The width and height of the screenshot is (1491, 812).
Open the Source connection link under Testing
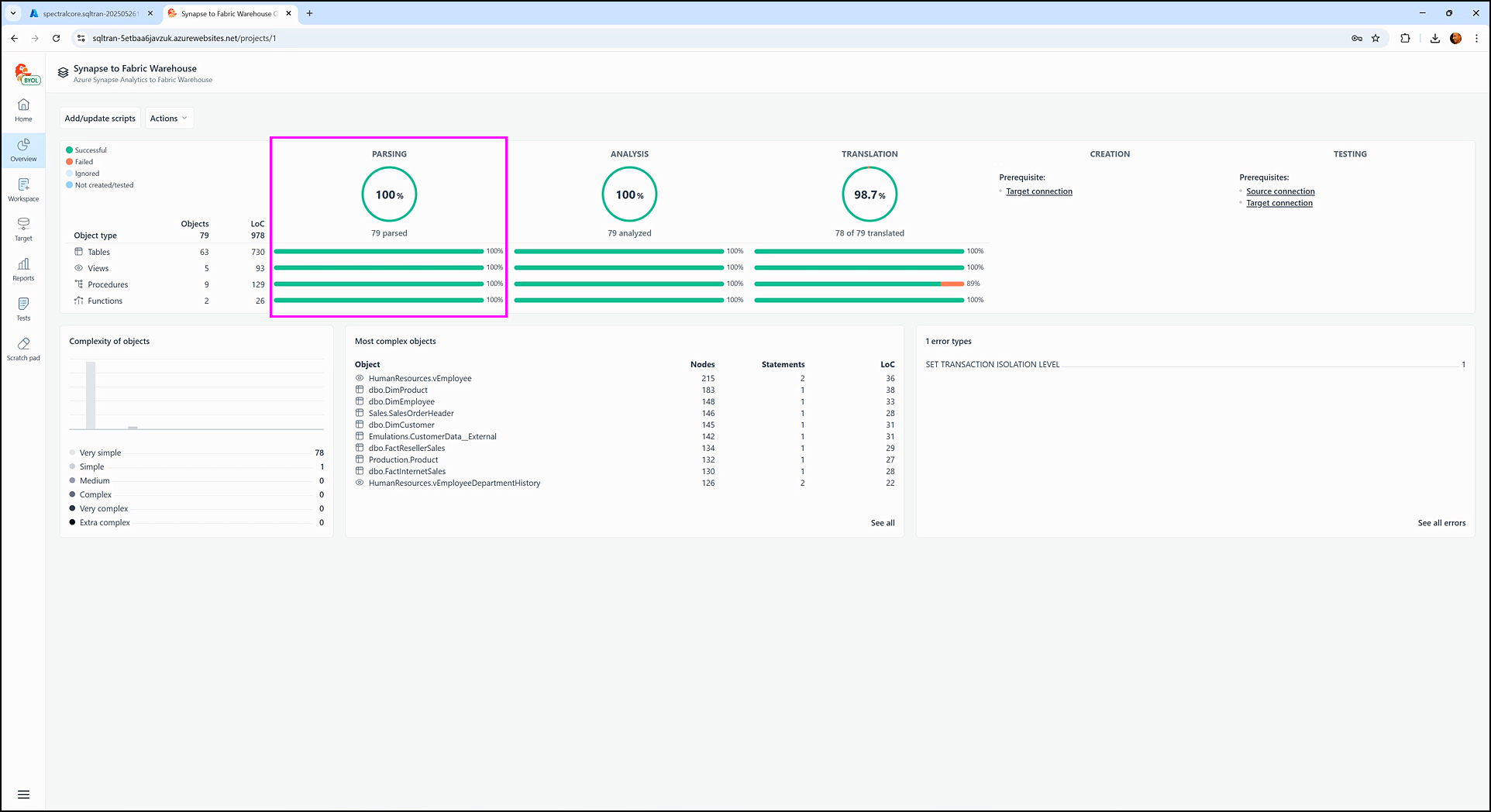1280,191
